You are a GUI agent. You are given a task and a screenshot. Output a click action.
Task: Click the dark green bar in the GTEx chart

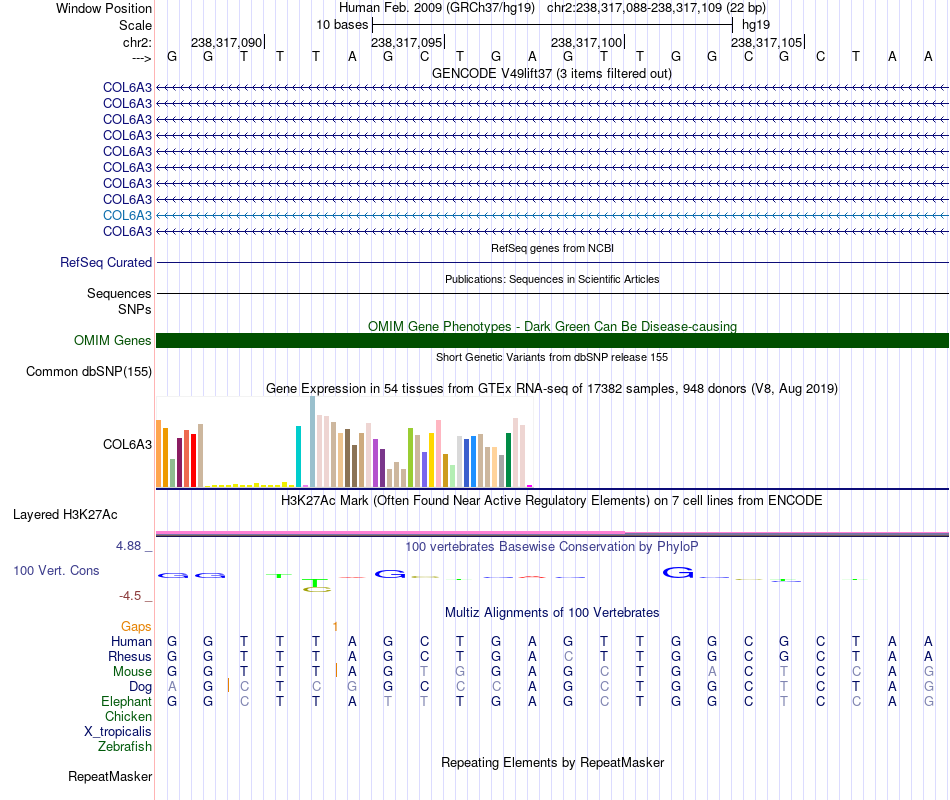(x=509, y=460)
